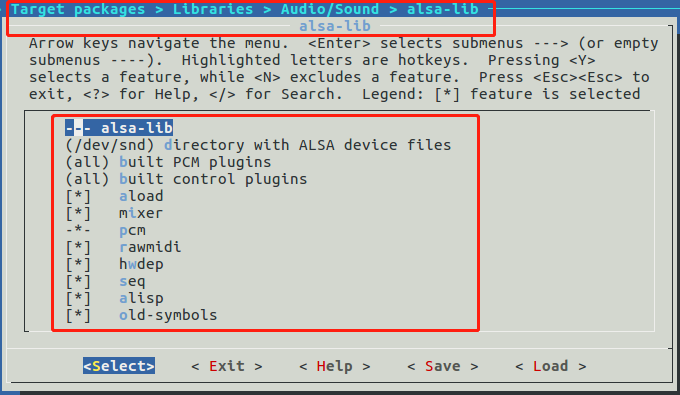Go to Audio/Sound in breadcrumb path
The width and height of the screenshot is (680, 395).
point(330,9)
